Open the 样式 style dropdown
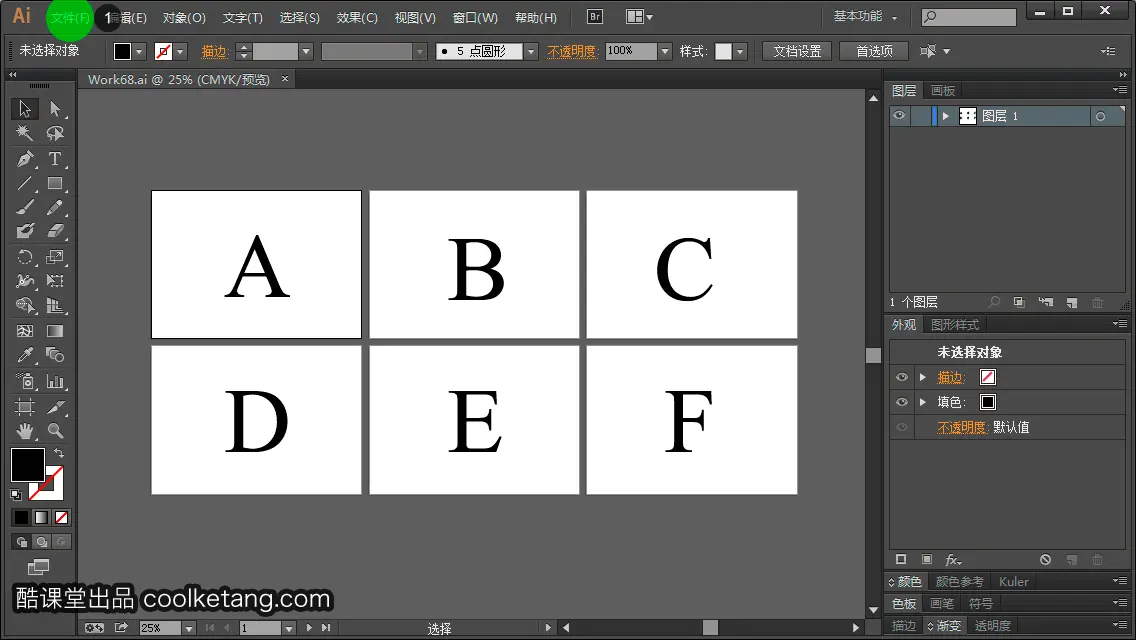 coord(740,51)
